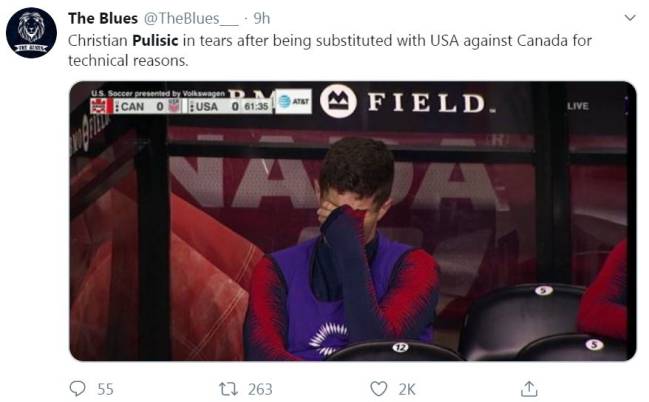Image resolution: width=649 pixels, height=402 pixels.
Task: Click the 9h timestamp
Action: pyautogui.click(x=262, y=18)
